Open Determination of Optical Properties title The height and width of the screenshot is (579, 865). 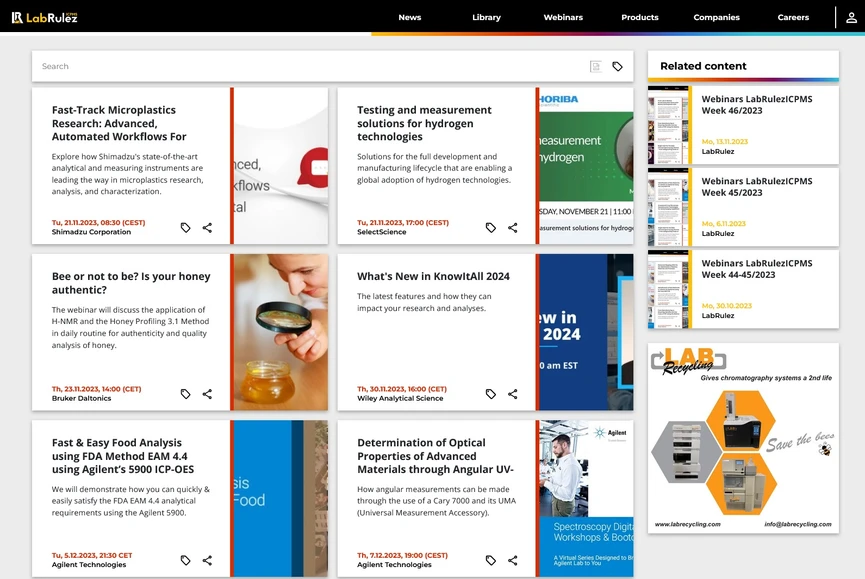point(435,456)
